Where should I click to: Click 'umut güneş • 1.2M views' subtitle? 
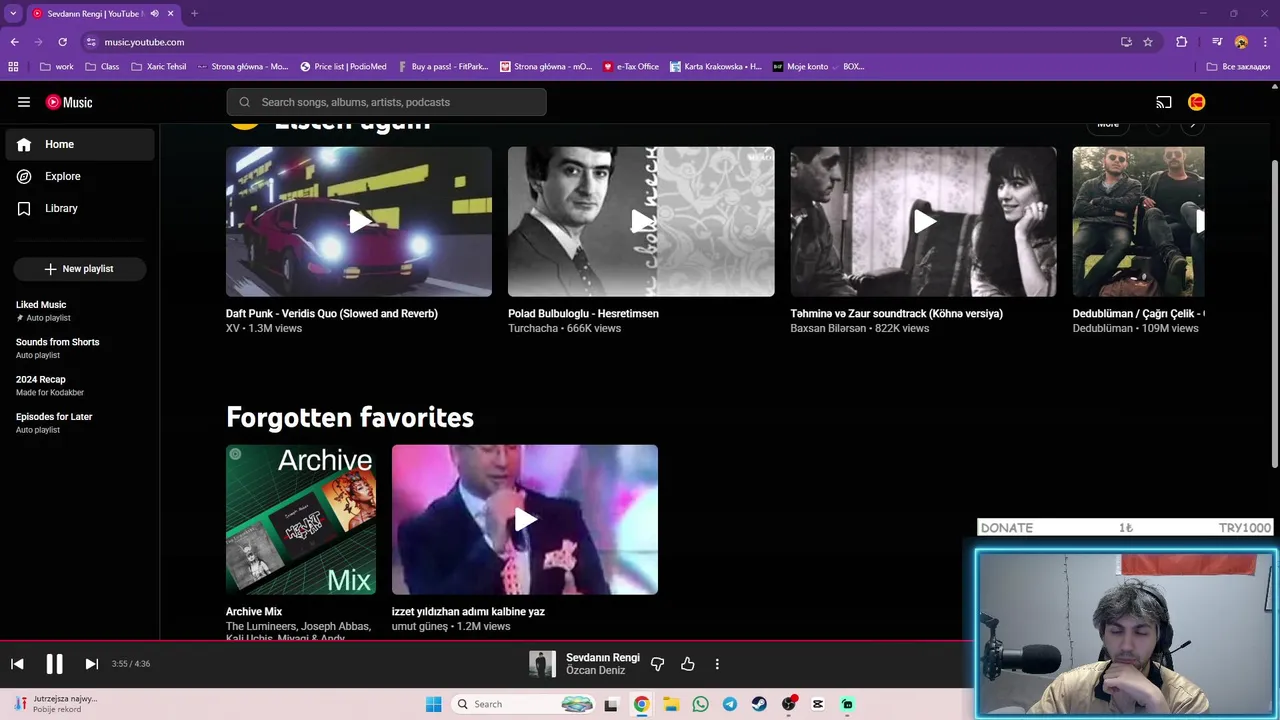(x=451, y=626)
